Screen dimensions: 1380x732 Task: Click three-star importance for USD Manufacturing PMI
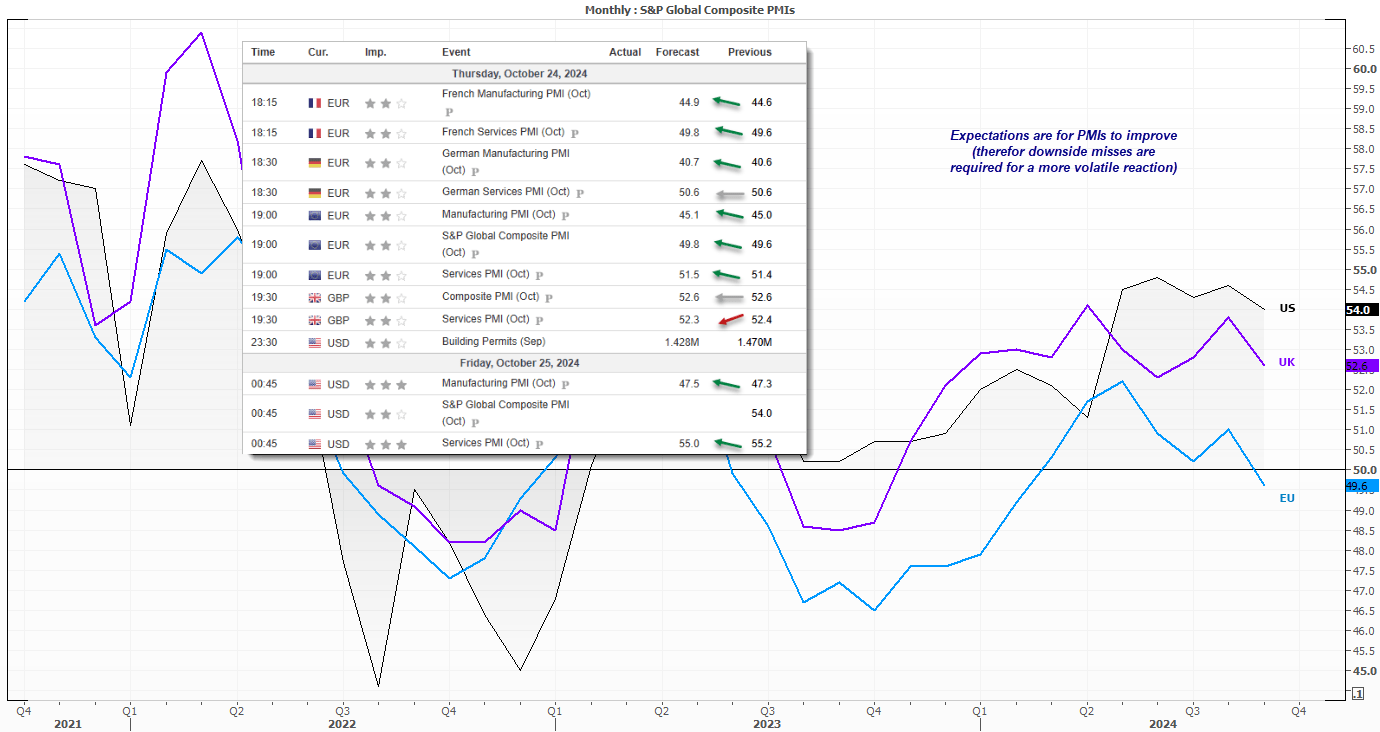(385, 384)
